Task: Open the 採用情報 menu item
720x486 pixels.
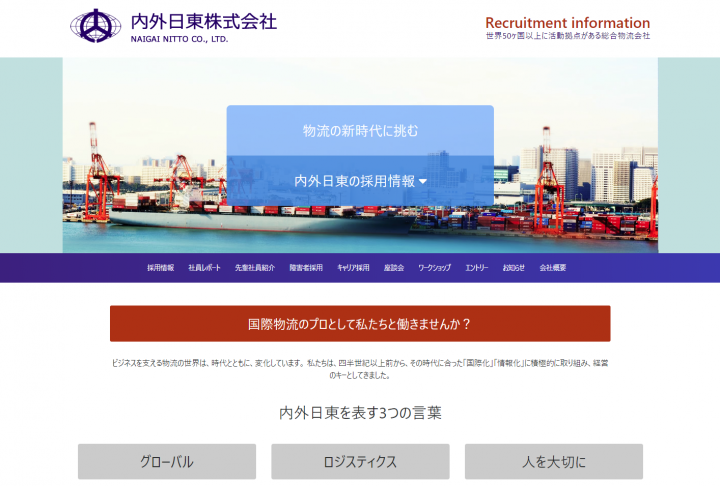Action: 160,268
